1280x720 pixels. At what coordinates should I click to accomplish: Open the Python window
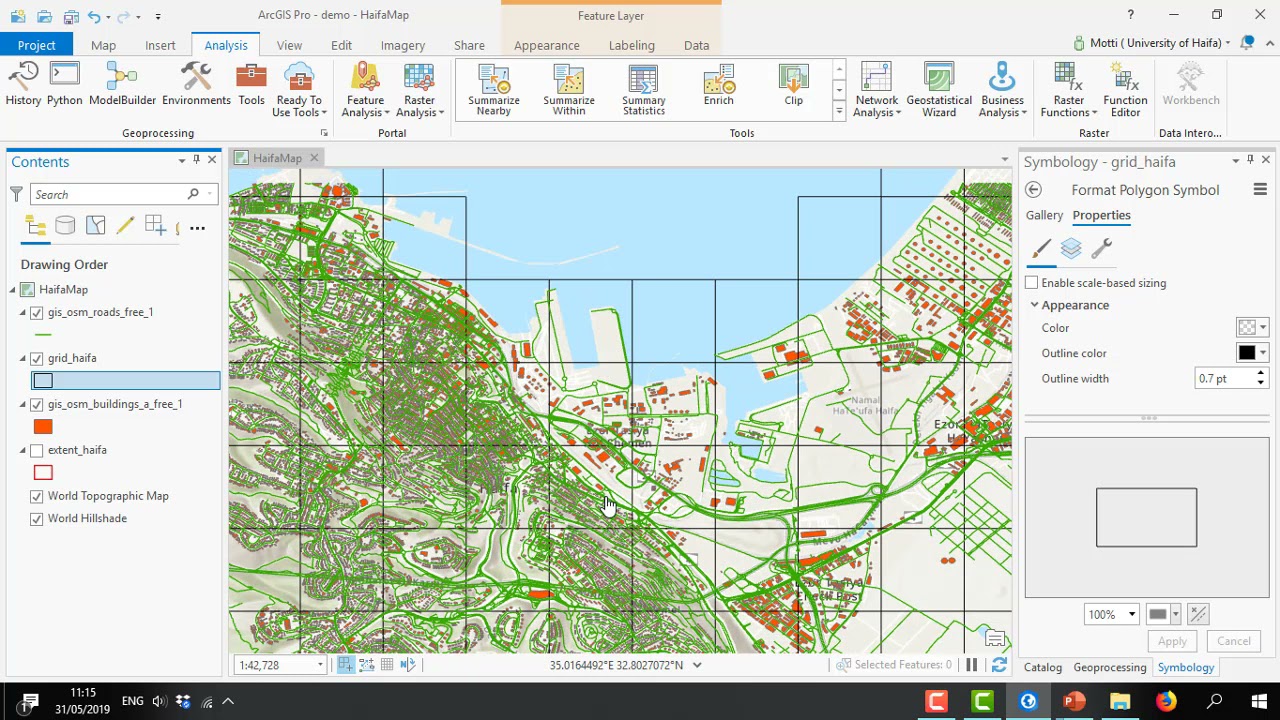pyautogui.click(x=64, y=84)
